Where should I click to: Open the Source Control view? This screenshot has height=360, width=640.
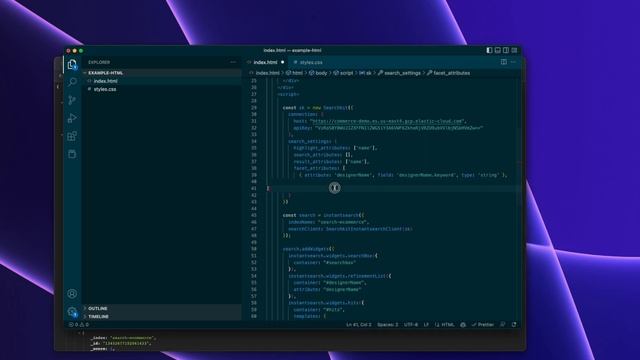[x=72, y=100]
